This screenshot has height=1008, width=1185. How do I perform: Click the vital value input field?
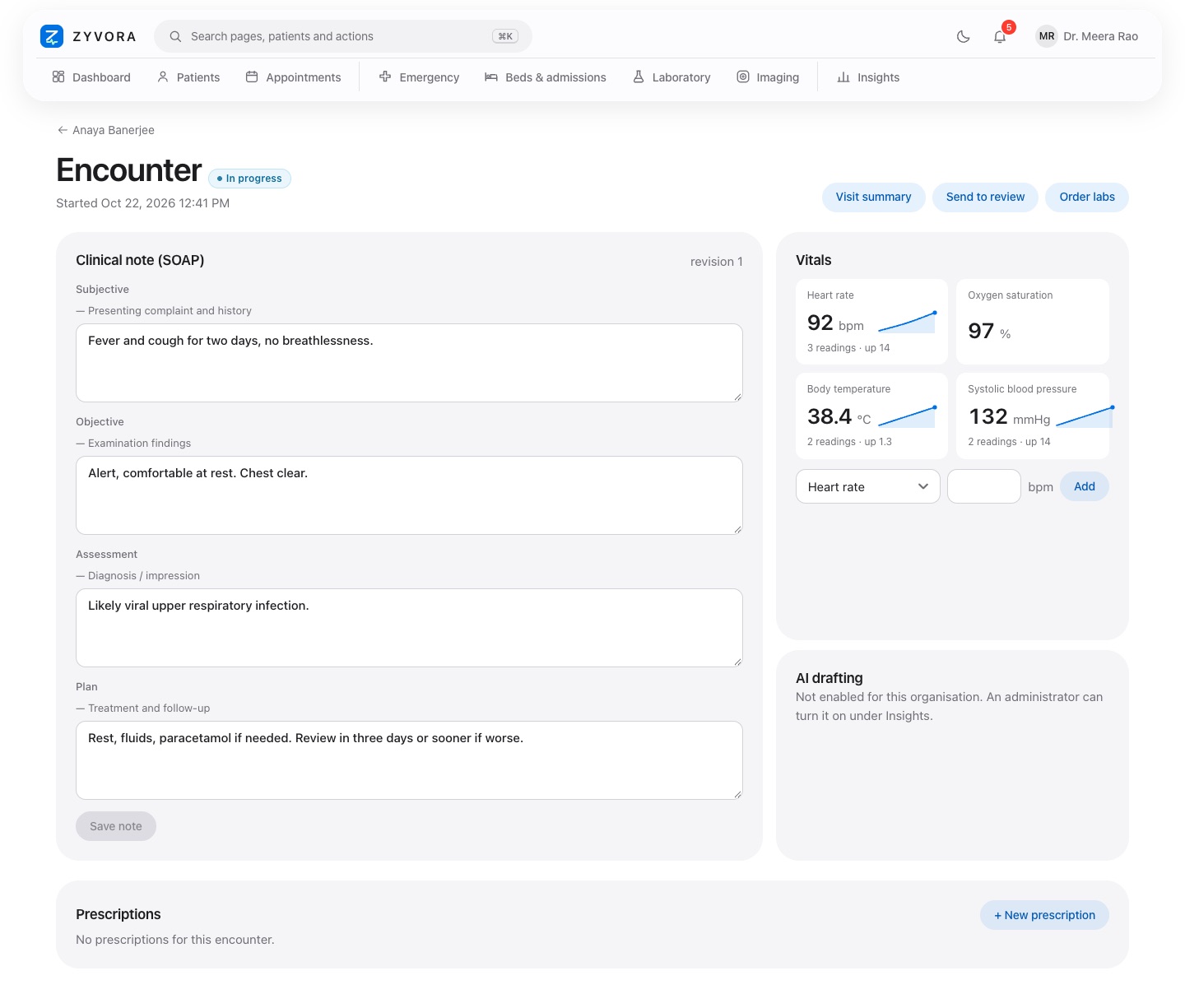click(984, 487)
